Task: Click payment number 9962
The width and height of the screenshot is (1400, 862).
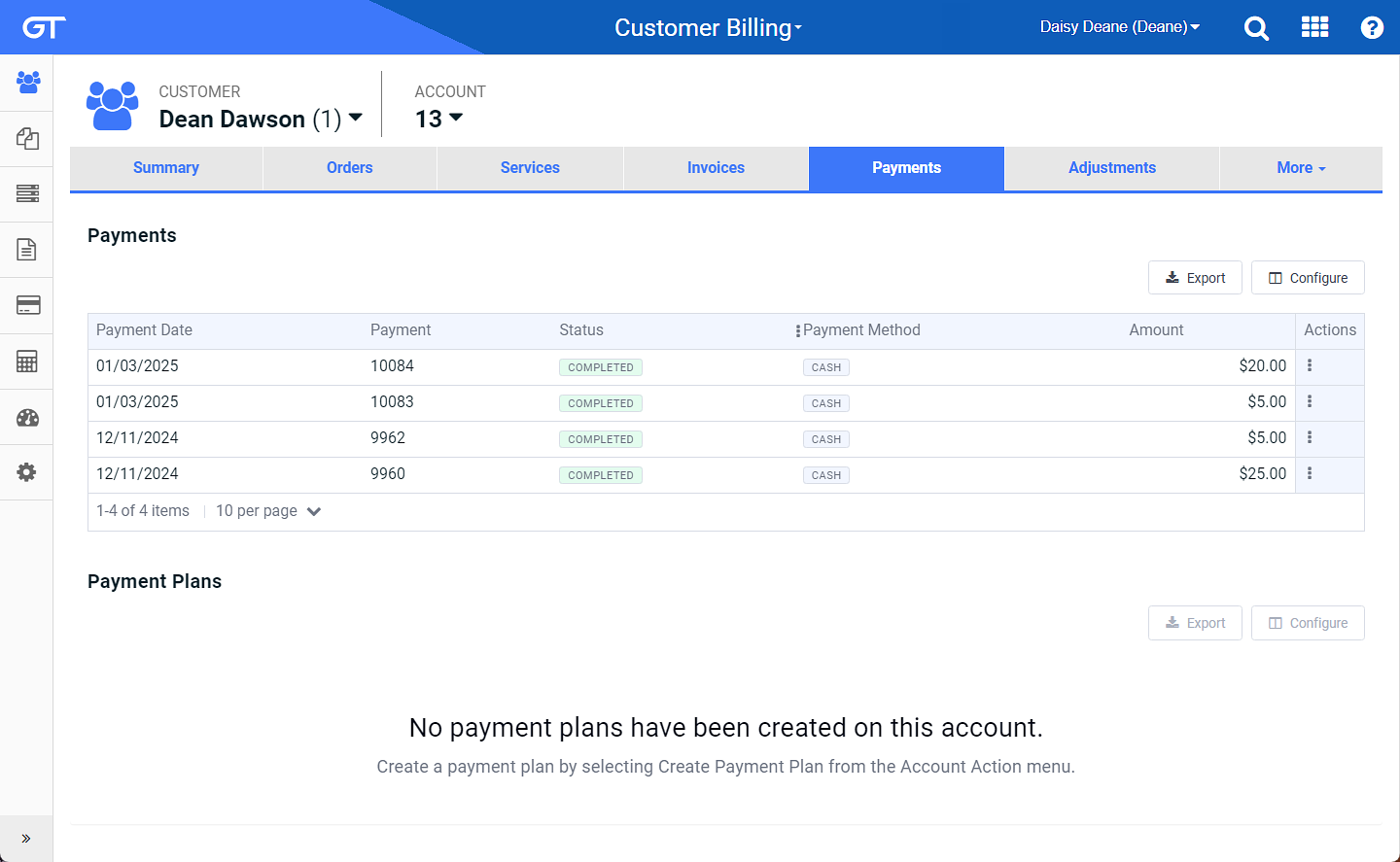Action: (x=388, y=438)
